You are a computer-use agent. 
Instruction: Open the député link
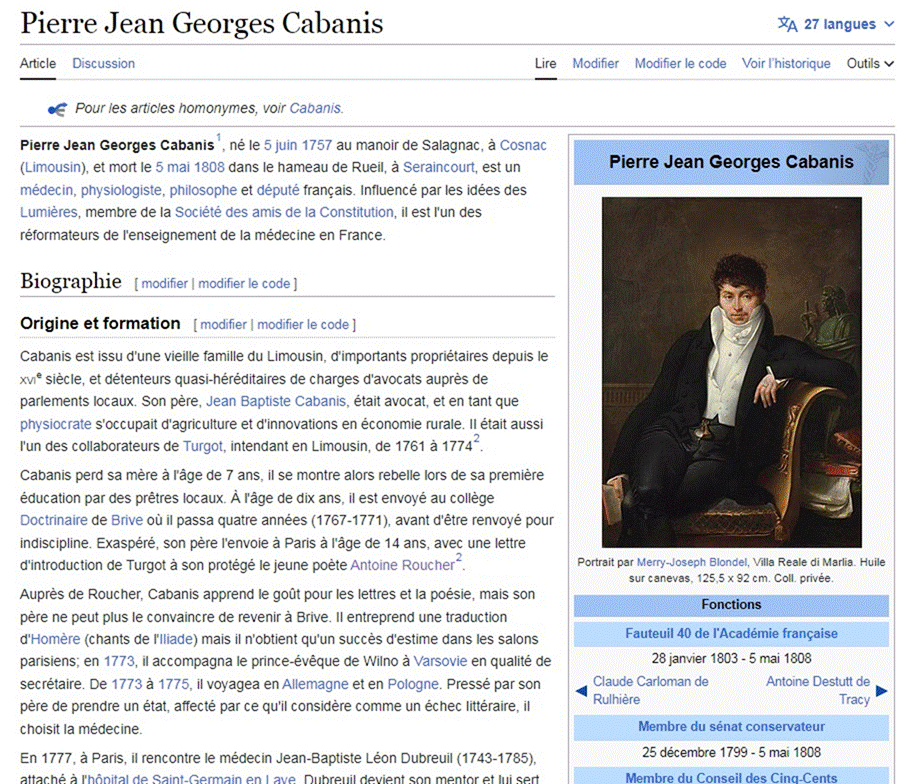point(278,190)
